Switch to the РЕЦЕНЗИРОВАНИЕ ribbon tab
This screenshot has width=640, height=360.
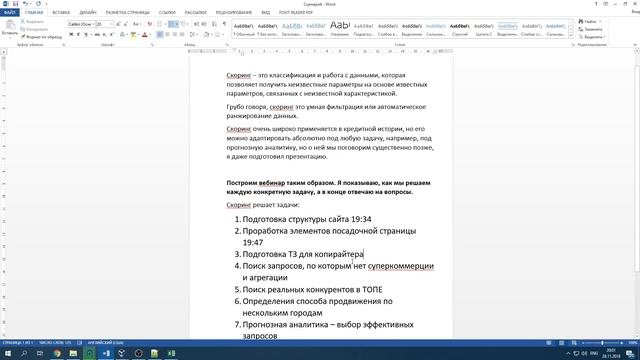tap(234, 13)
